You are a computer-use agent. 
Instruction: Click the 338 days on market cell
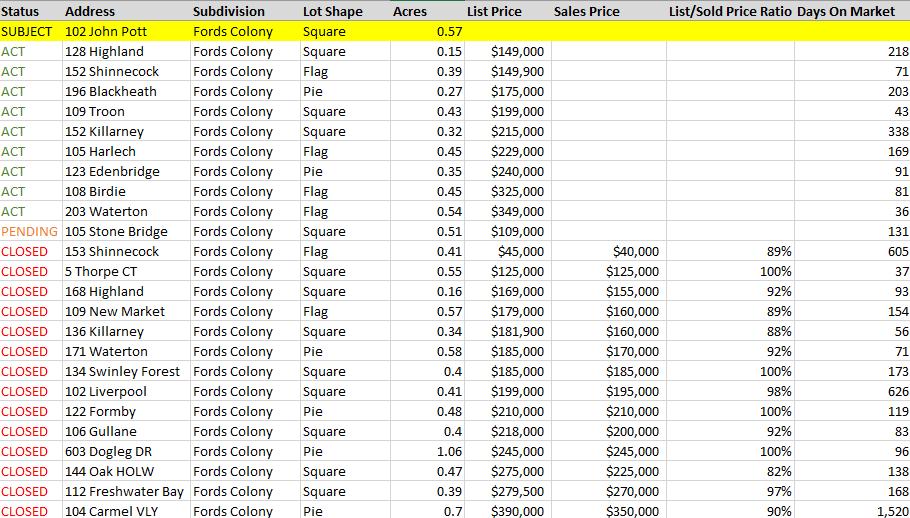point(853,131)
